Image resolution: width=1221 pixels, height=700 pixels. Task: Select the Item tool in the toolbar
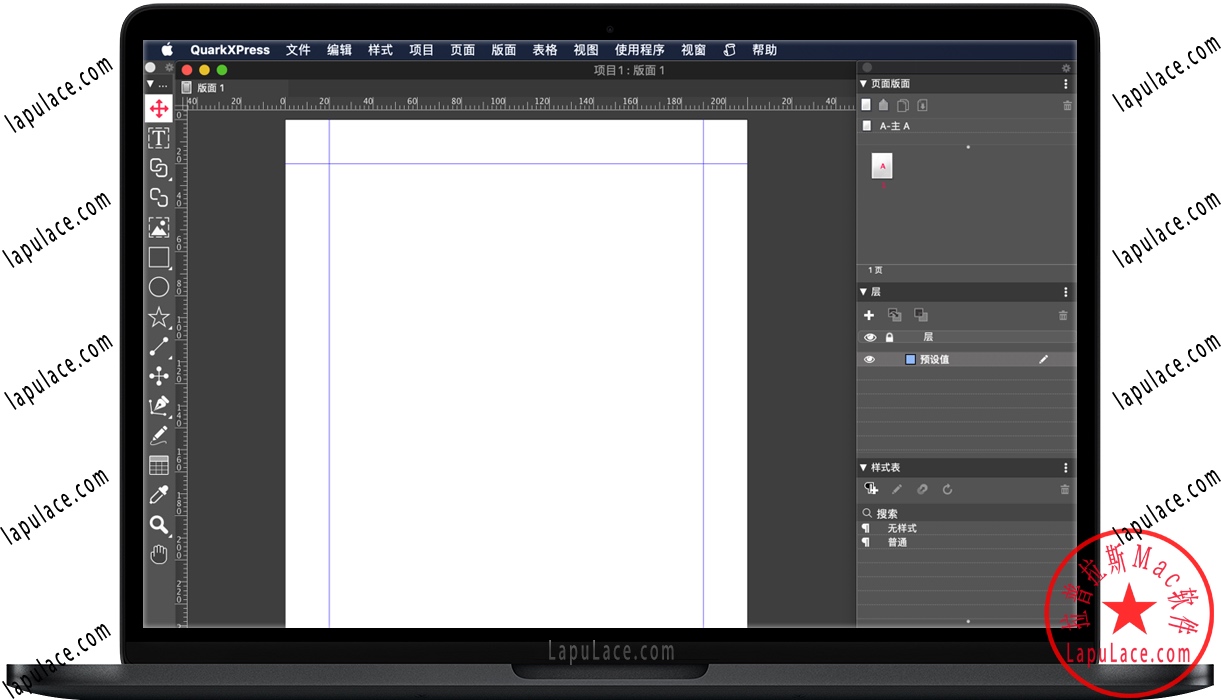[158, 109]
